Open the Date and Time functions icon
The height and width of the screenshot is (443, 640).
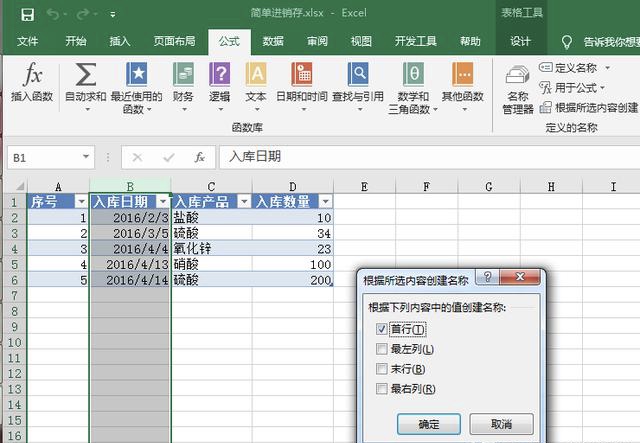[x=301, y=75]
